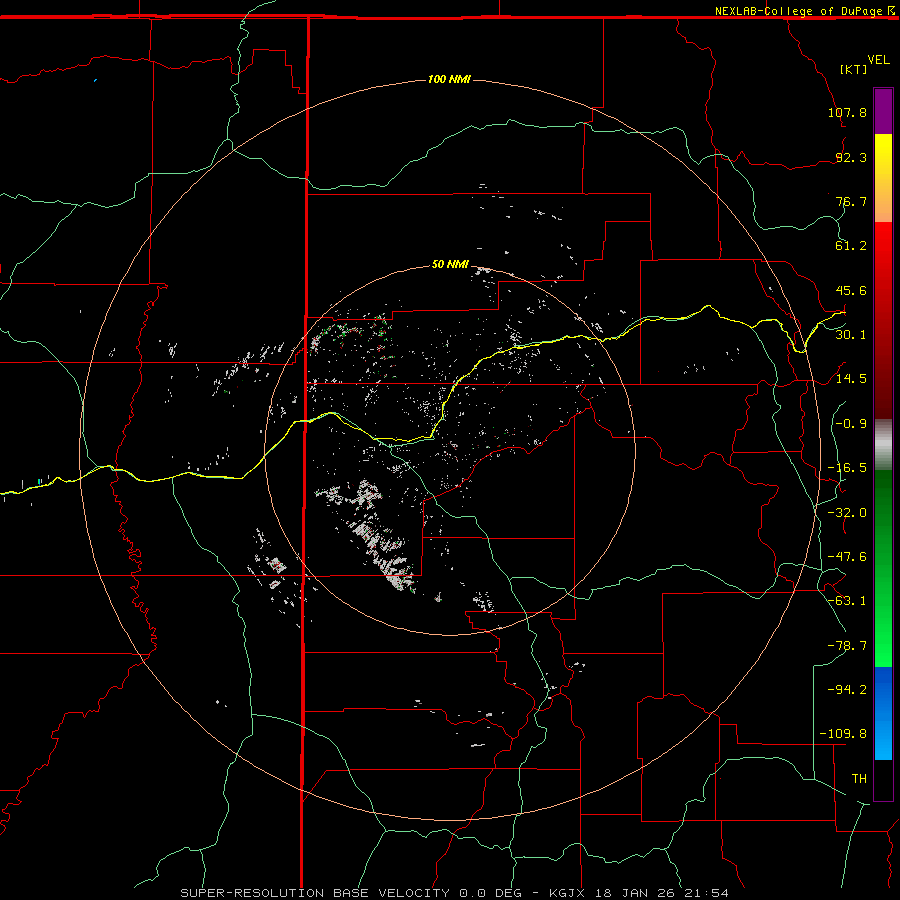Click the 45.6 scale value
The width and height of the screenshot is (900, 900).
(851, 290)
